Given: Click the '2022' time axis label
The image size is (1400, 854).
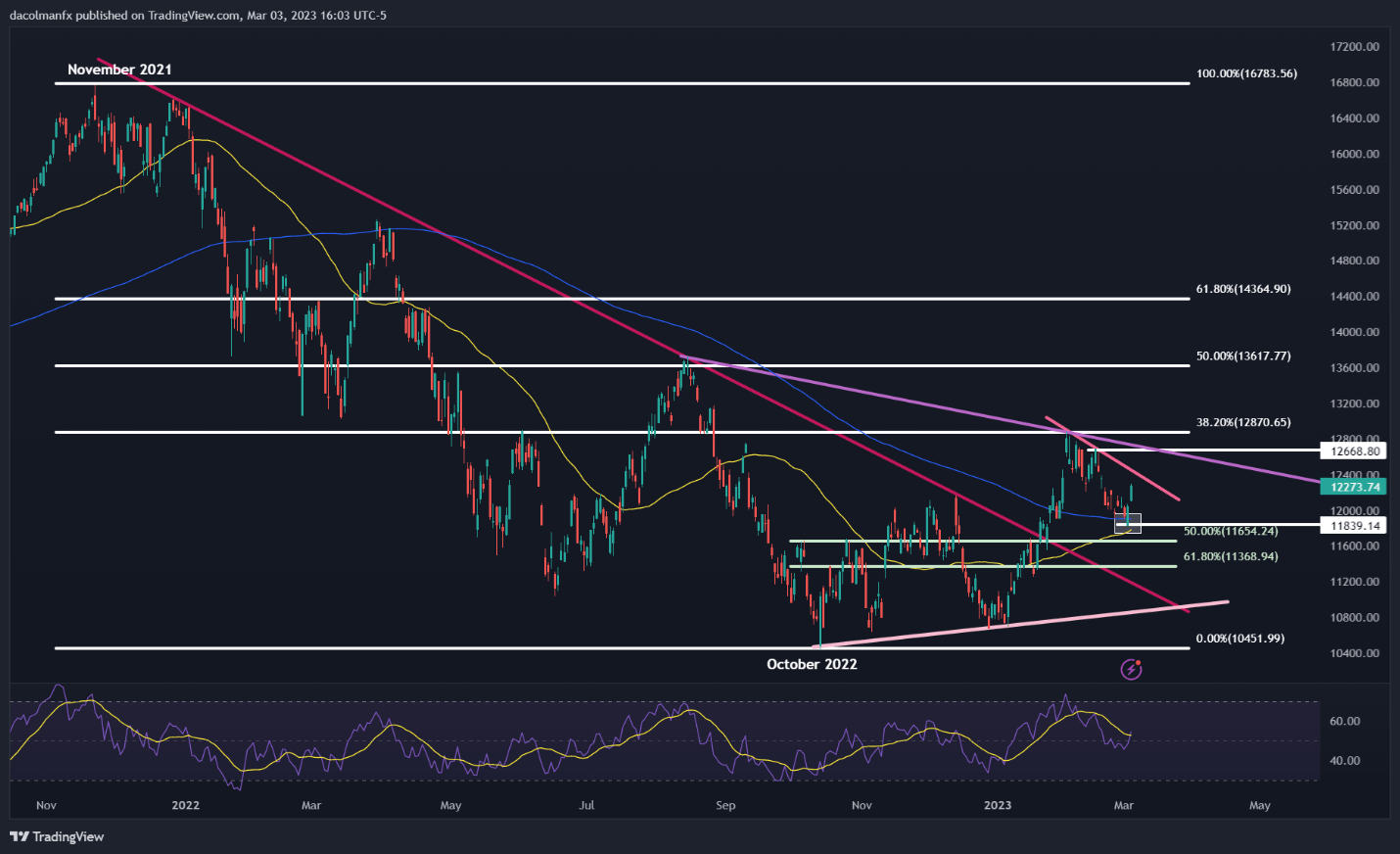Looking at the screenshot, I should pyautogui.click(x=185, y=805).
